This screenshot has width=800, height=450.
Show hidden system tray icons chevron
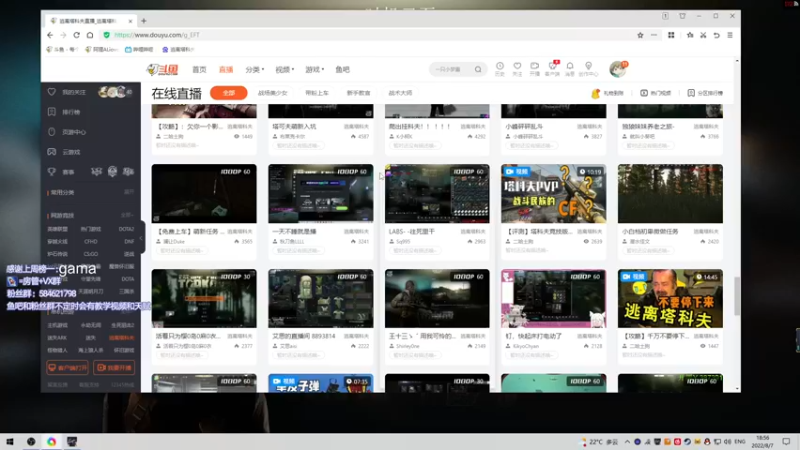[x=627, y=442]
